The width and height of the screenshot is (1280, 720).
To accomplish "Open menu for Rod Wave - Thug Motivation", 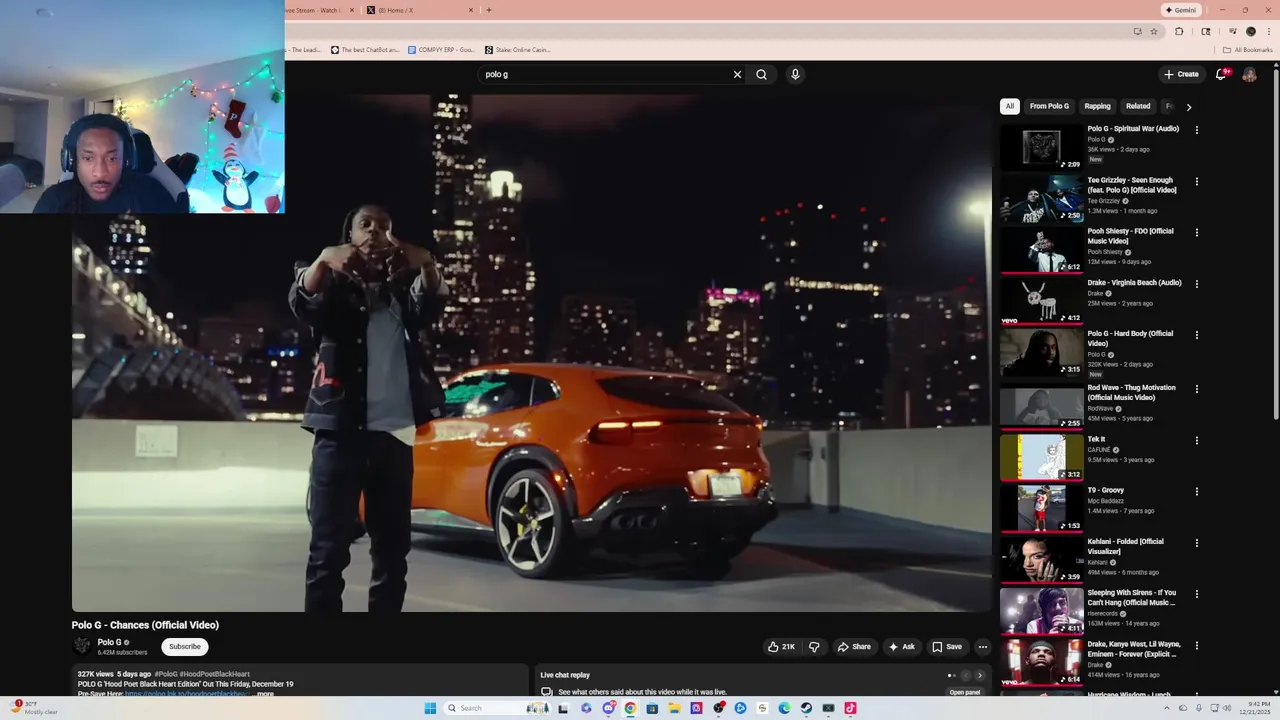I will (1196, 389).
